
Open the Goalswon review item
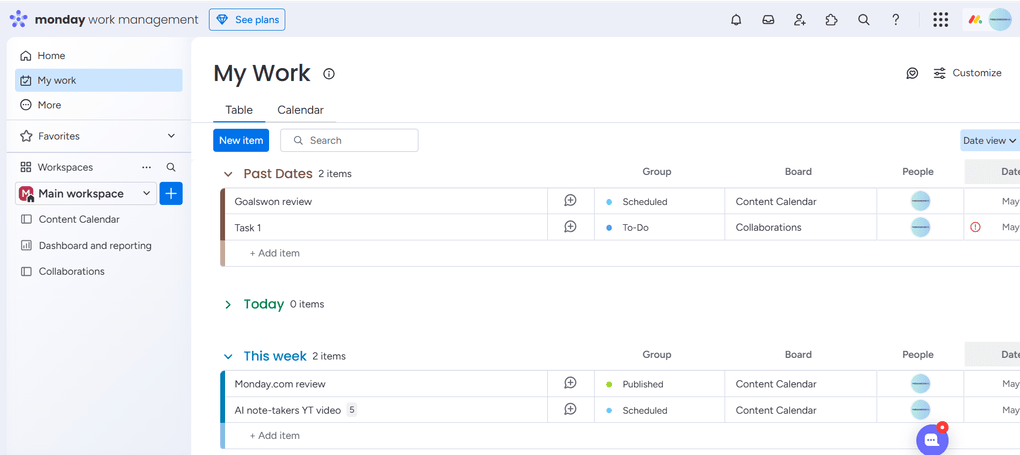pos(273,202)
